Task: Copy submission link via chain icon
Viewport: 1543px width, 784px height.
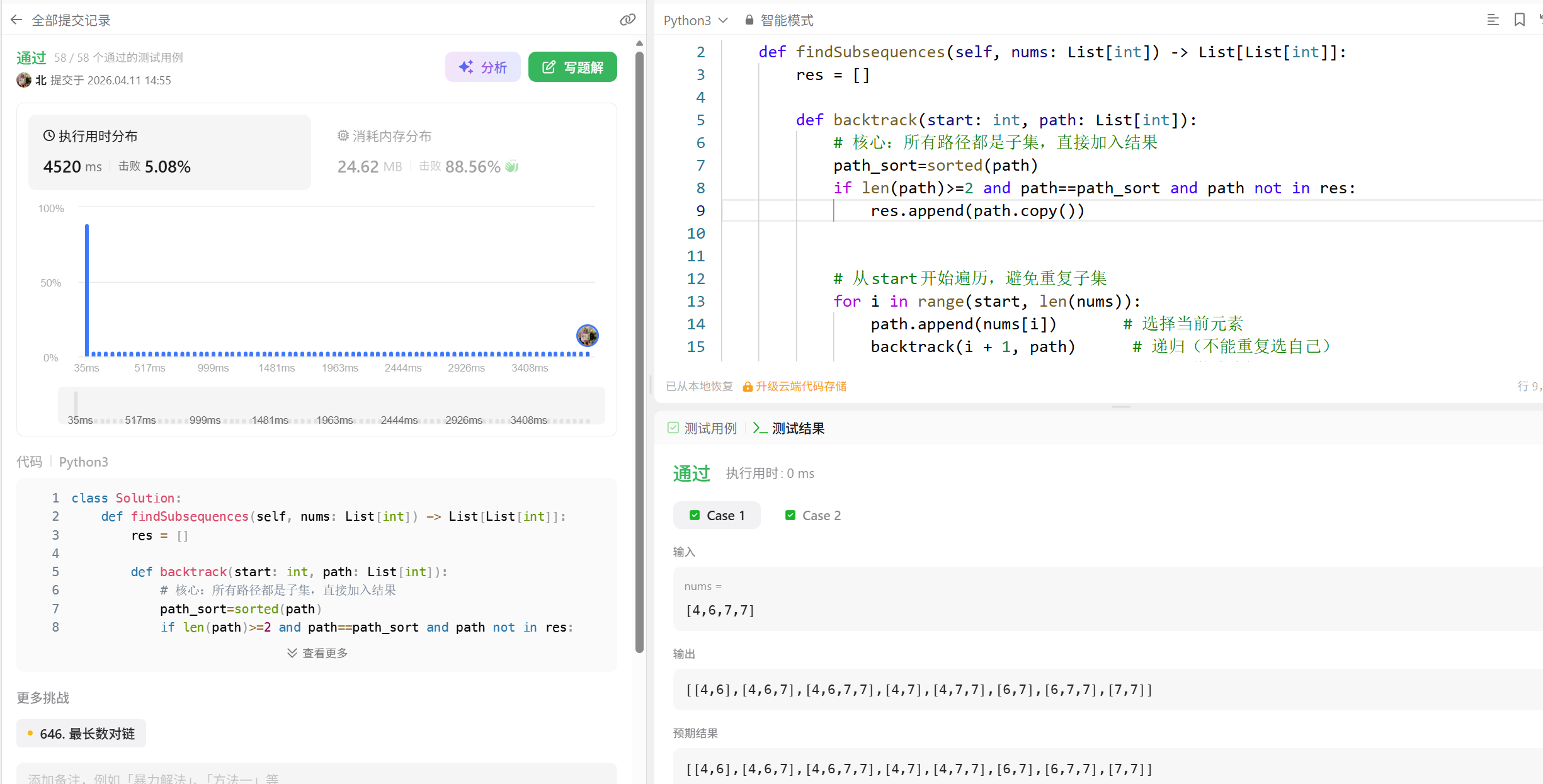Action: pyautogui.click(x=627, y=20)
